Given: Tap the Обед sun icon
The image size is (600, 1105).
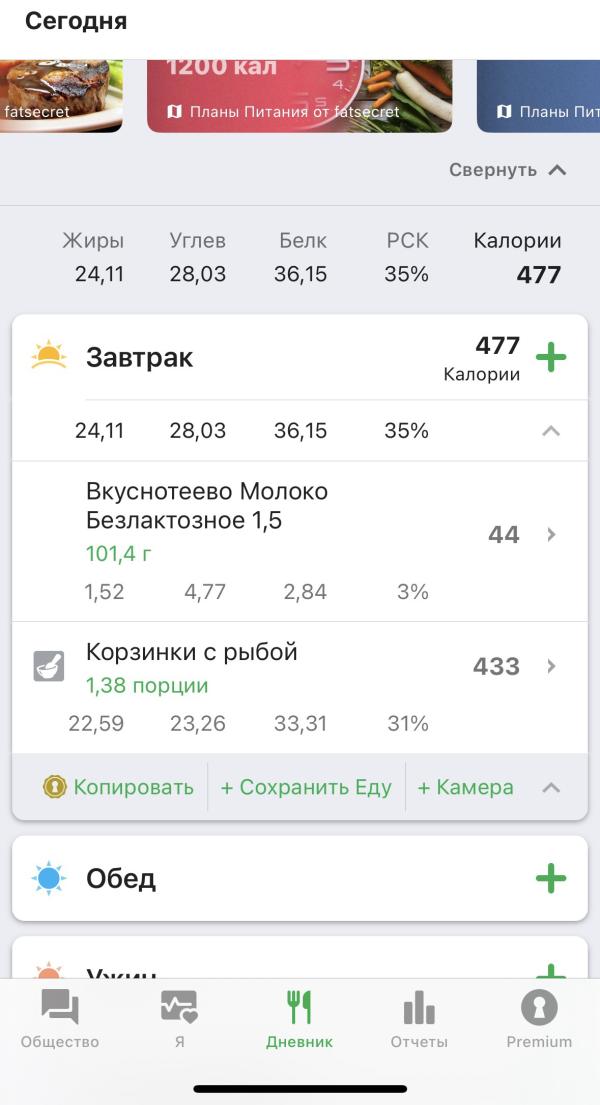Looking at the screenshot, I should (x=48, y=879).
